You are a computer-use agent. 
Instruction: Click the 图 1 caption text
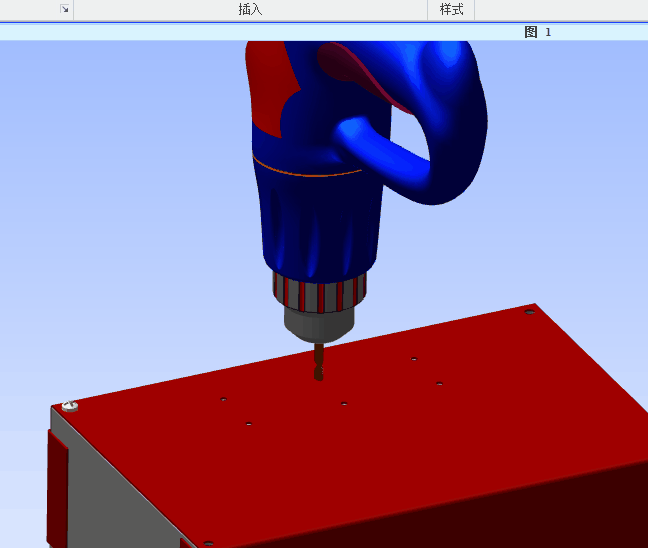pyautogui.click(x=538, y=32)
